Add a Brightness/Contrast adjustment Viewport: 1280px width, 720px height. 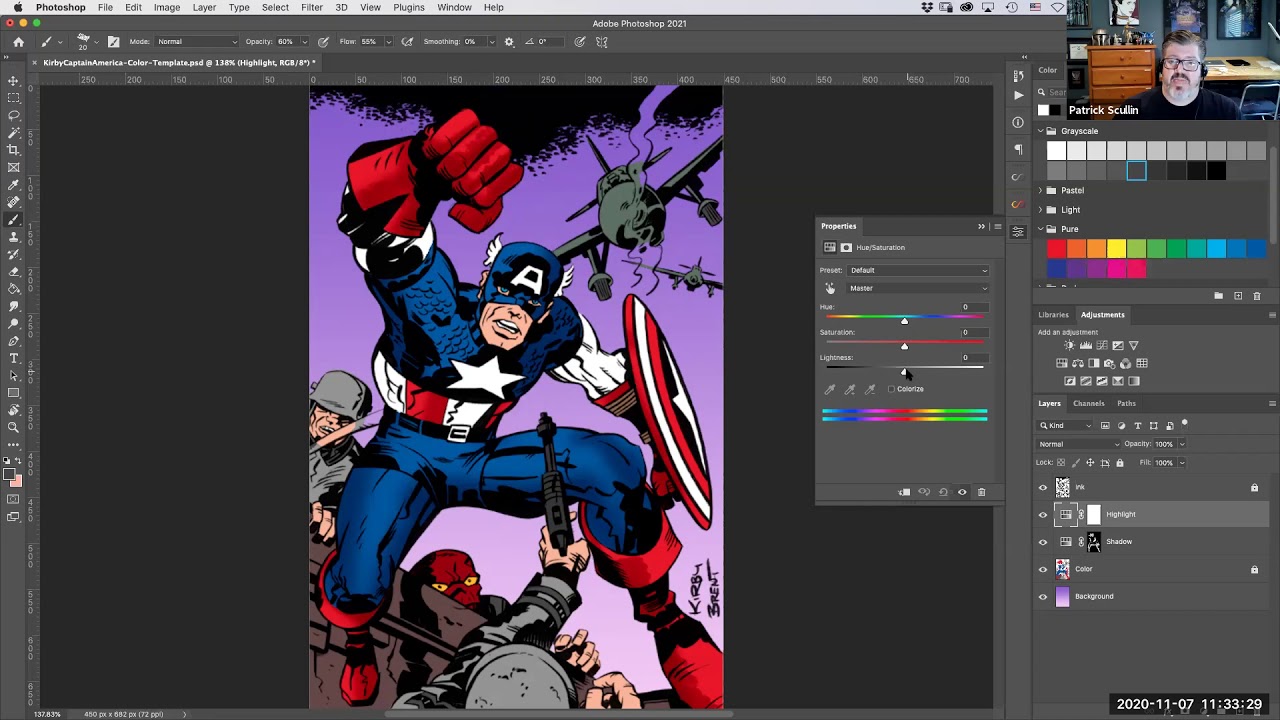[1070, 346]
